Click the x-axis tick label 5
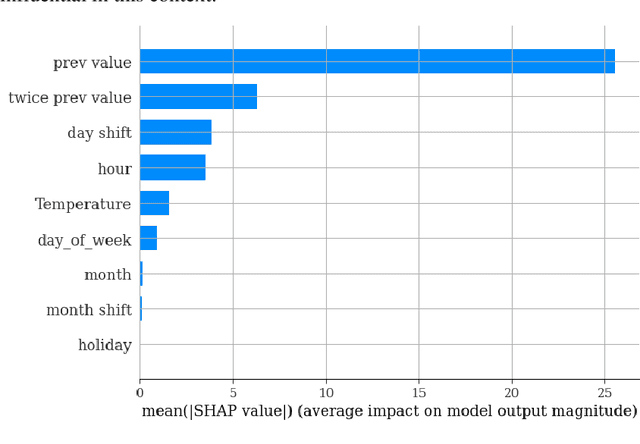640x444 pixels. coord(233,392)
